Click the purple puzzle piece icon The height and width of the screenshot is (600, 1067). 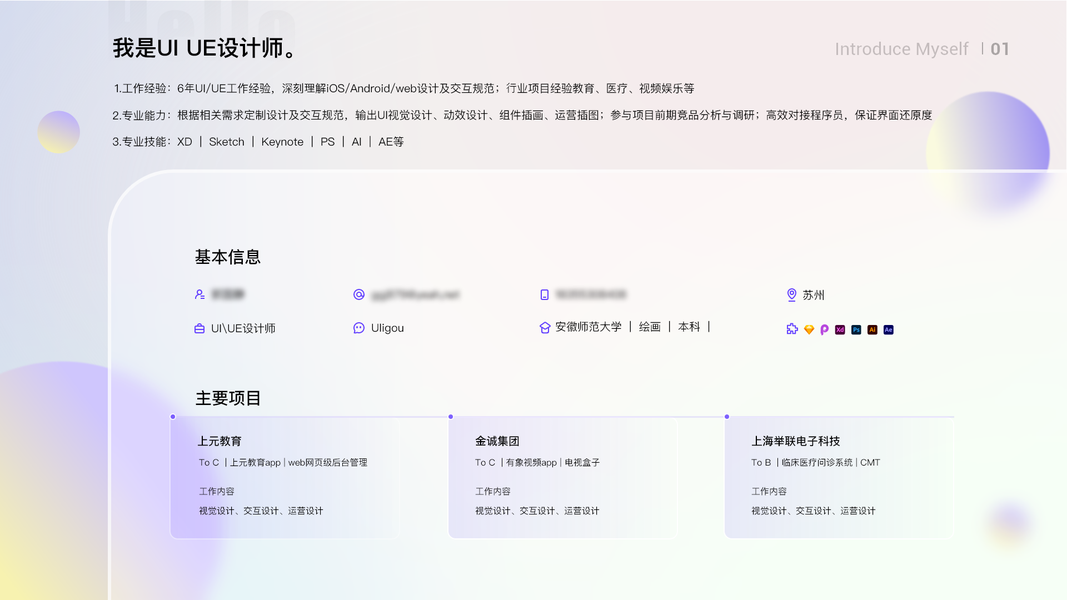pos(792,329)
